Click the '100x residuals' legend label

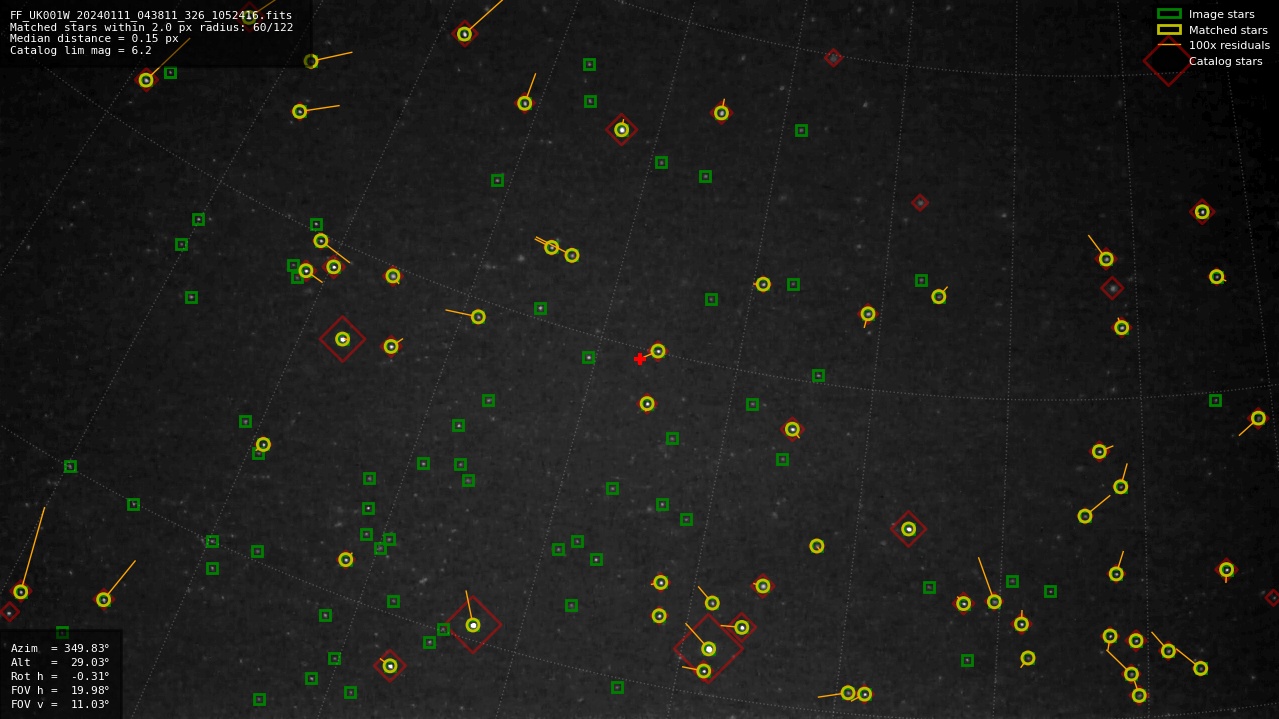(1230, 45)
